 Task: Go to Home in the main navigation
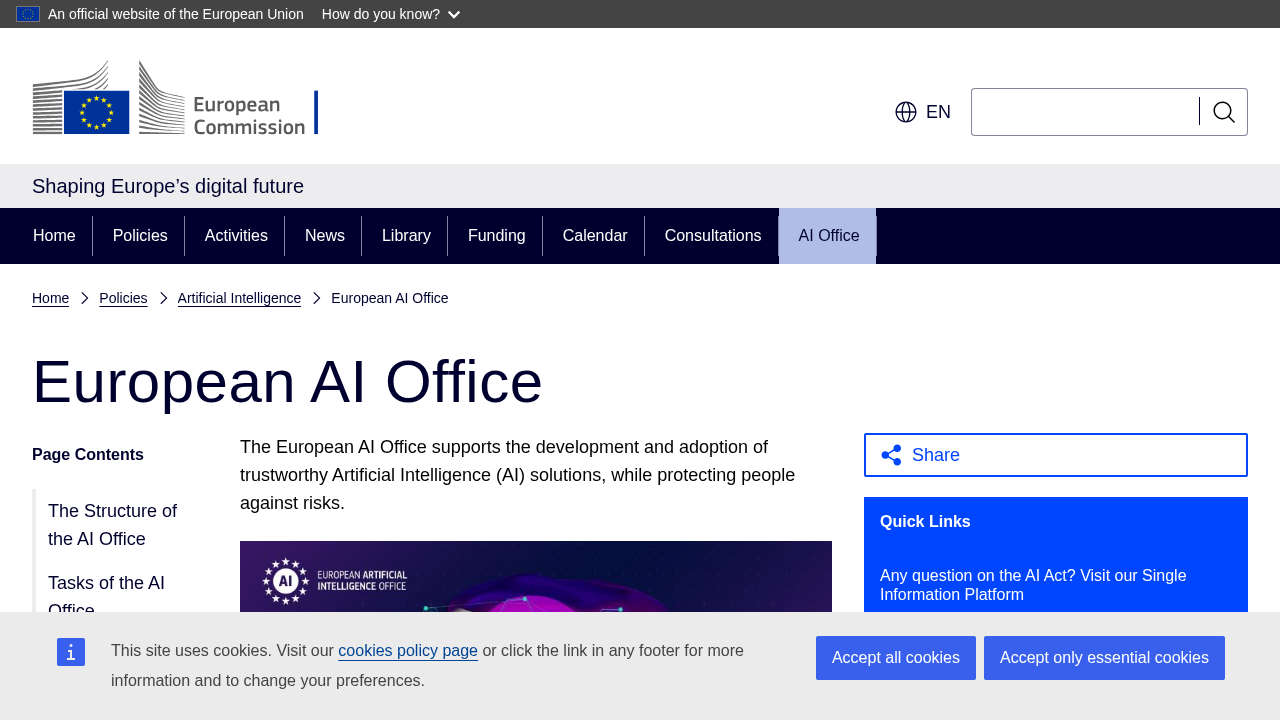pyautogui.click(x=54, y=236)
